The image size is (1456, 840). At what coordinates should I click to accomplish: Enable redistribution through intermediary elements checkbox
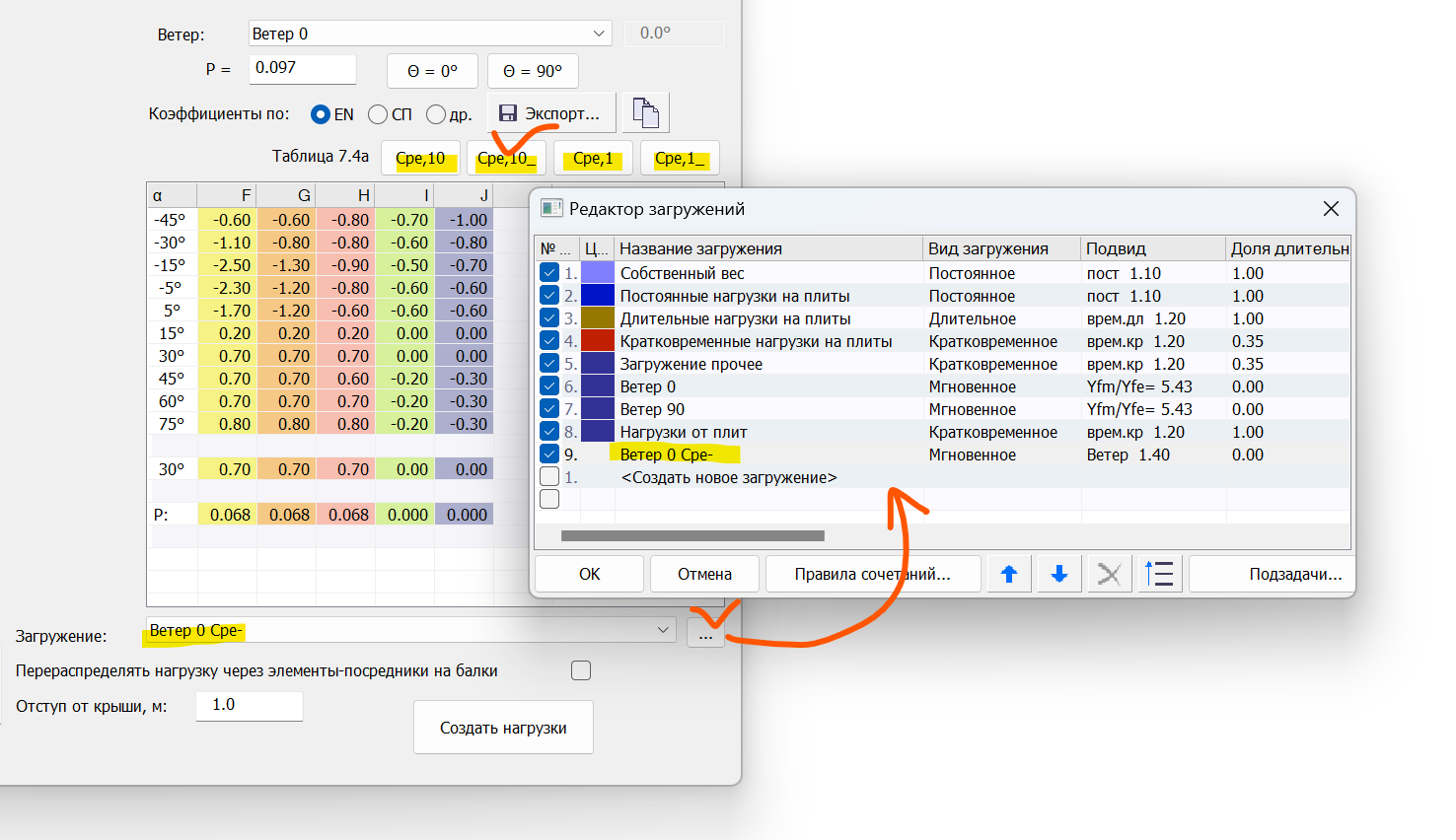tap(581, 670)
